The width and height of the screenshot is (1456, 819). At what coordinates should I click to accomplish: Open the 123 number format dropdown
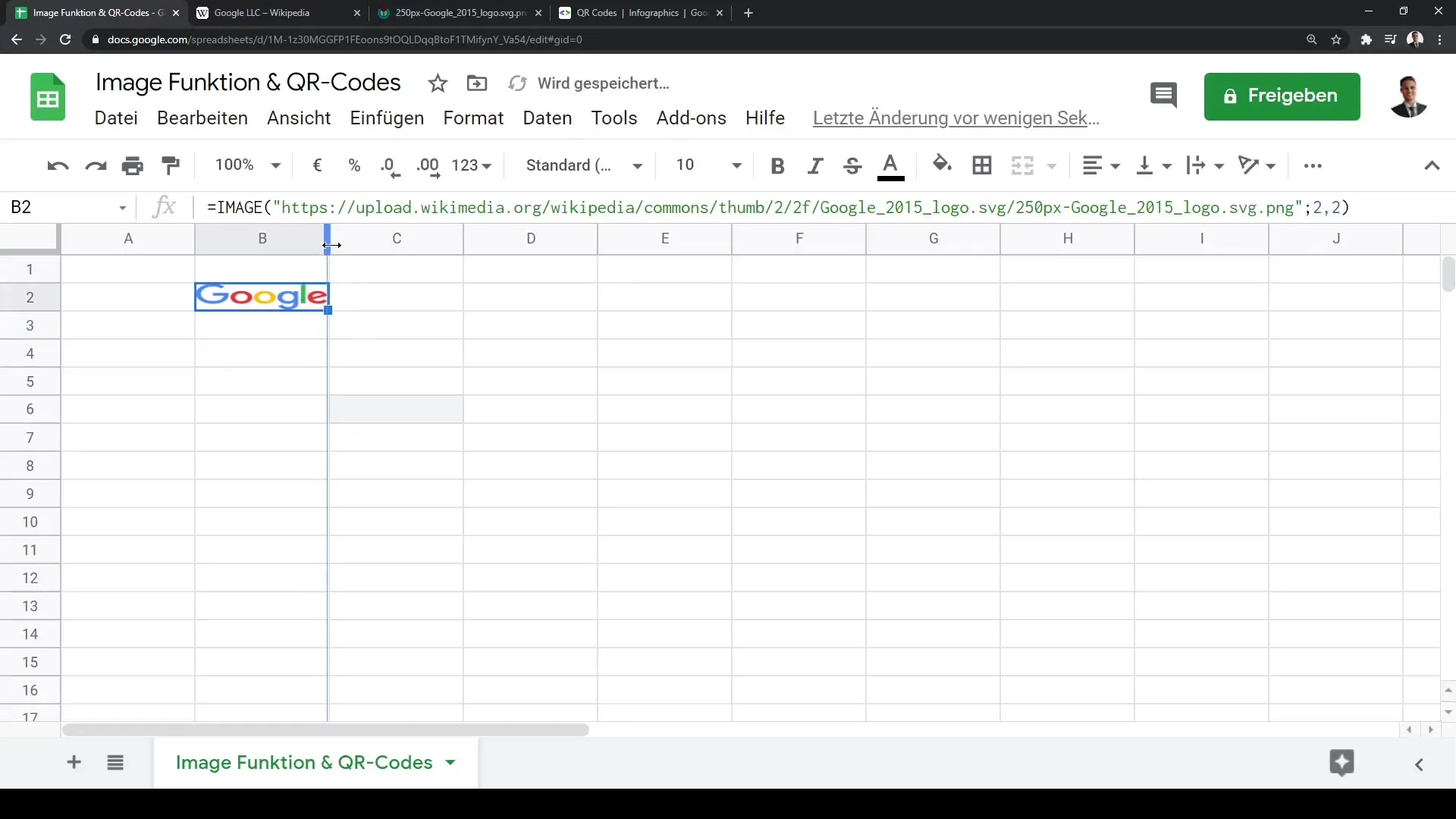click(472, 165)
